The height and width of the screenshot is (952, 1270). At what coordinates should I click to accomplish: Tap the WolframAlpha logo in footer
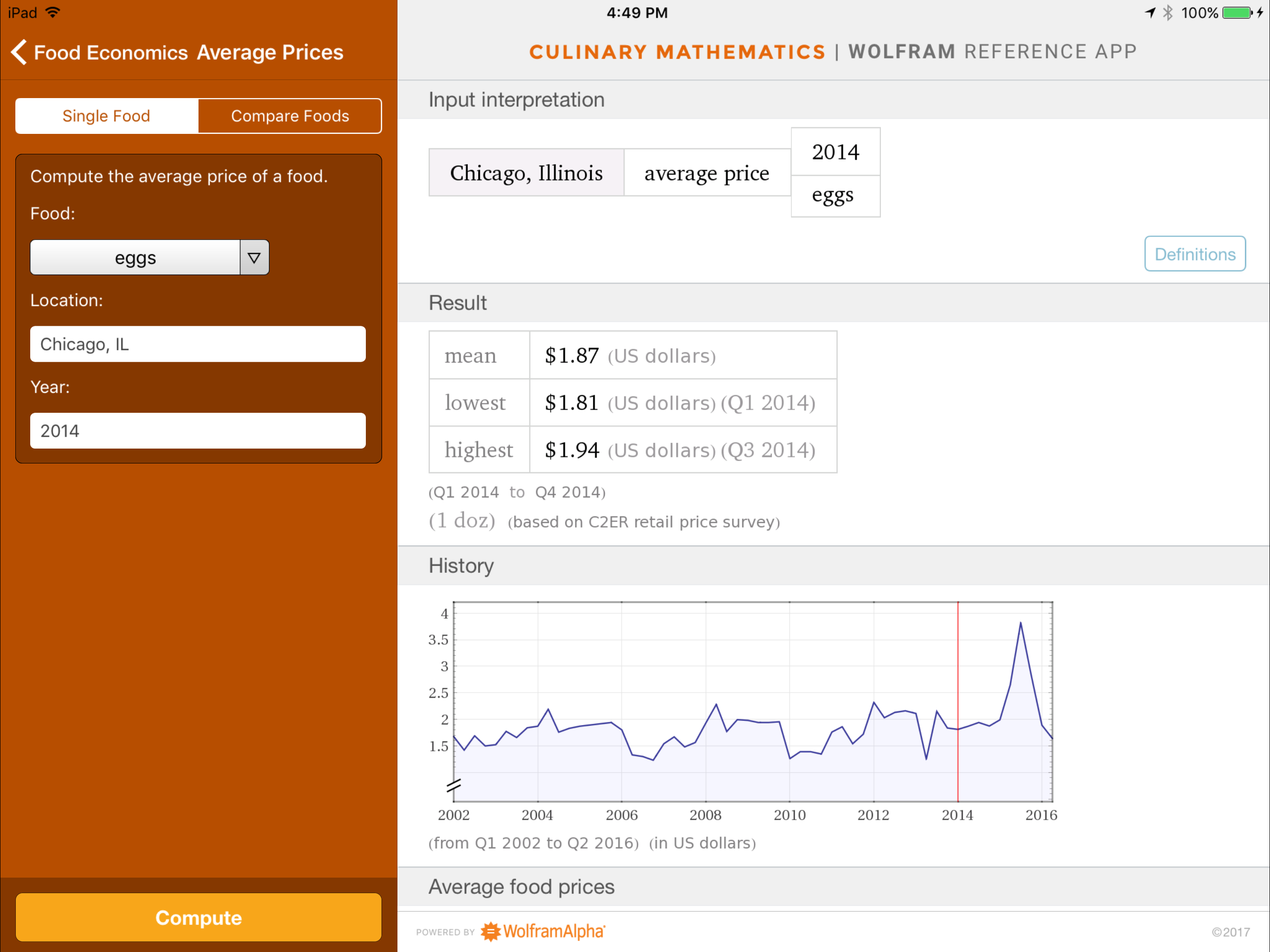tap(542, 931)
